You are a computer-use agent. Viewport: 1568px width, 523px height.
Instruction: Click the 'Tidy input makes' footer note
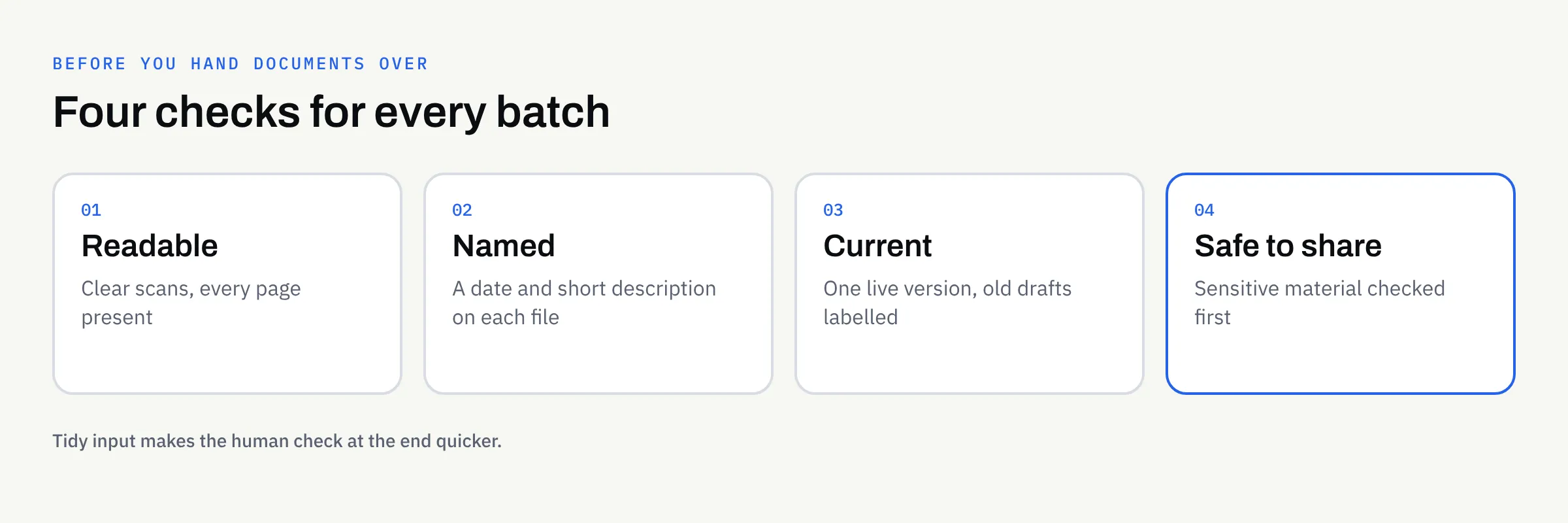click(277, 441)
